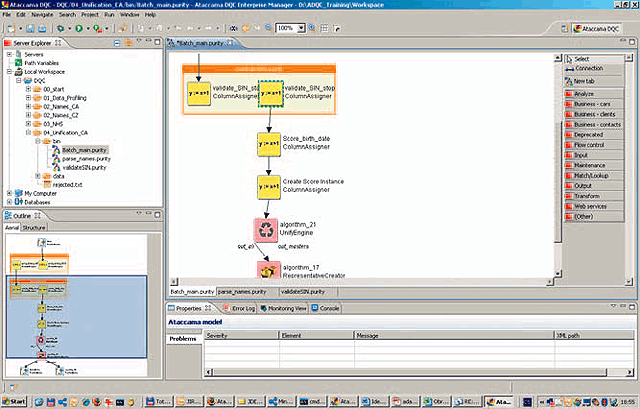
Task: Open the Deprecated palette group
Action: 593,135
